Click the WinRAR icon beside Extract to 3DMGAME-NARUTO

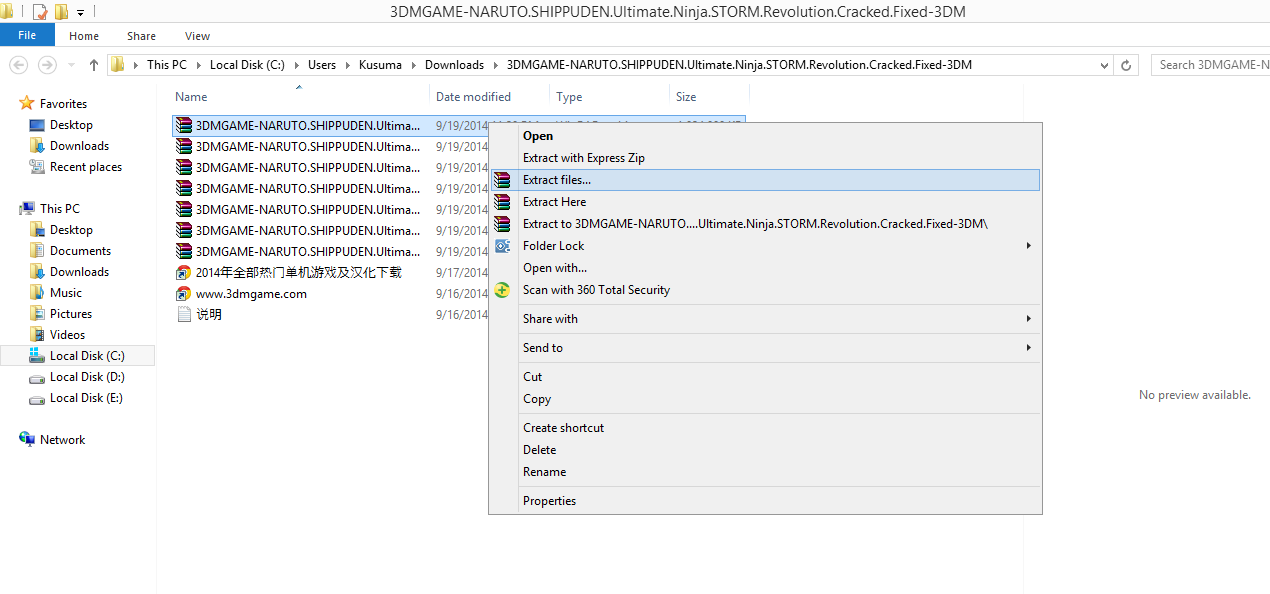tap(502, 224)
